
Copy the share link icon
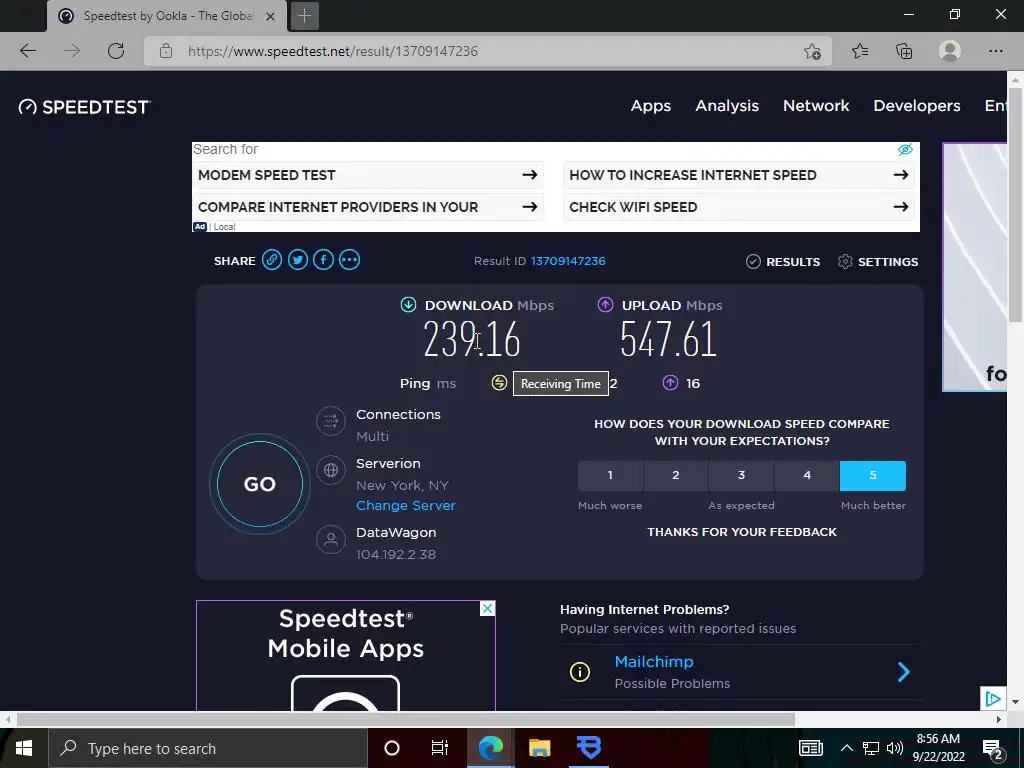(x=272, y=260)
